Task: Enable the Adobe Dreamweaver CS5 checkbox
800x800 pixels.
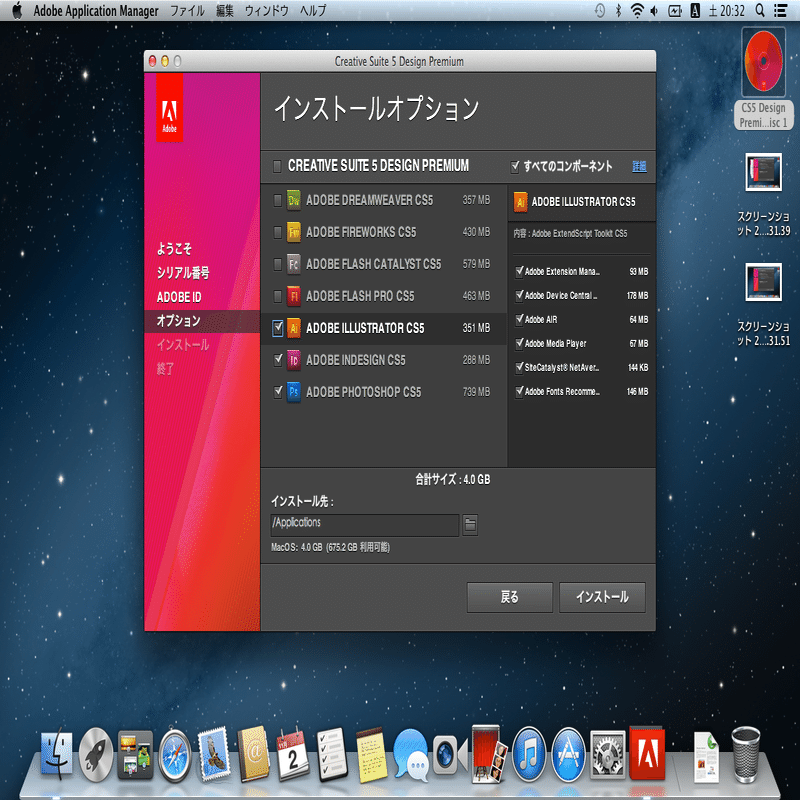Action: pos(278,200)
